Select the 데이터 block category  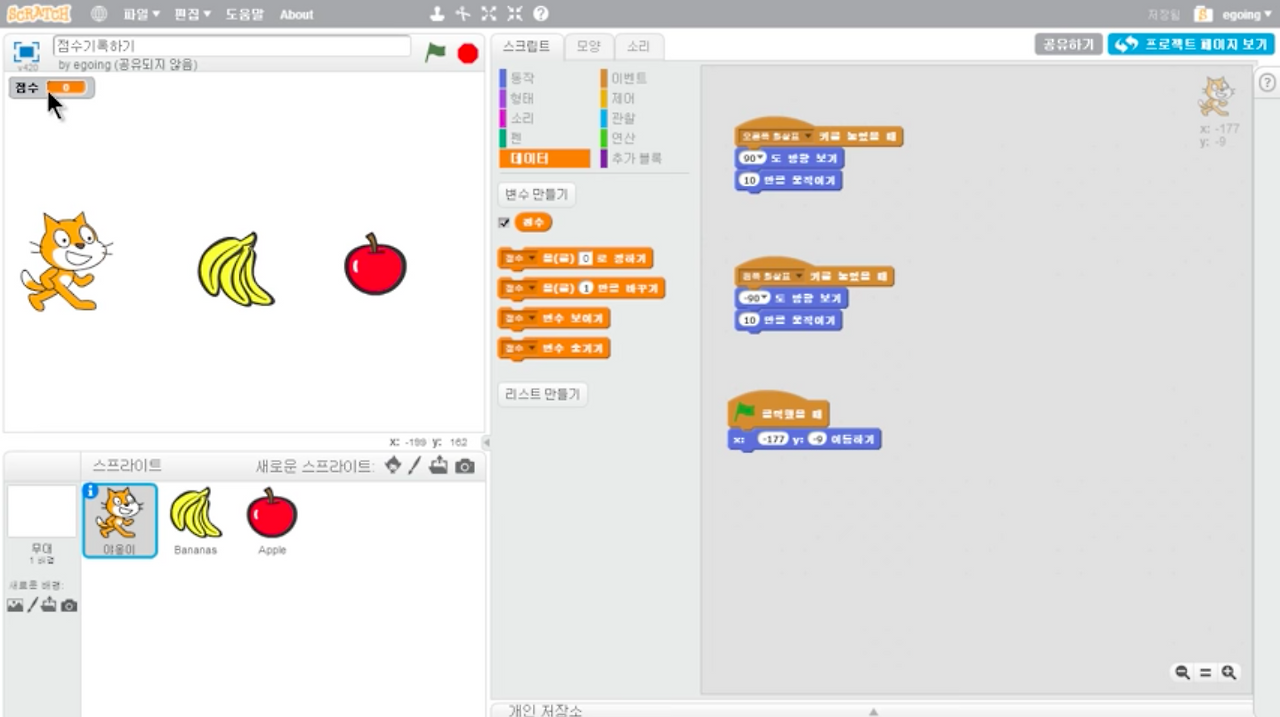tap(545, 158)
